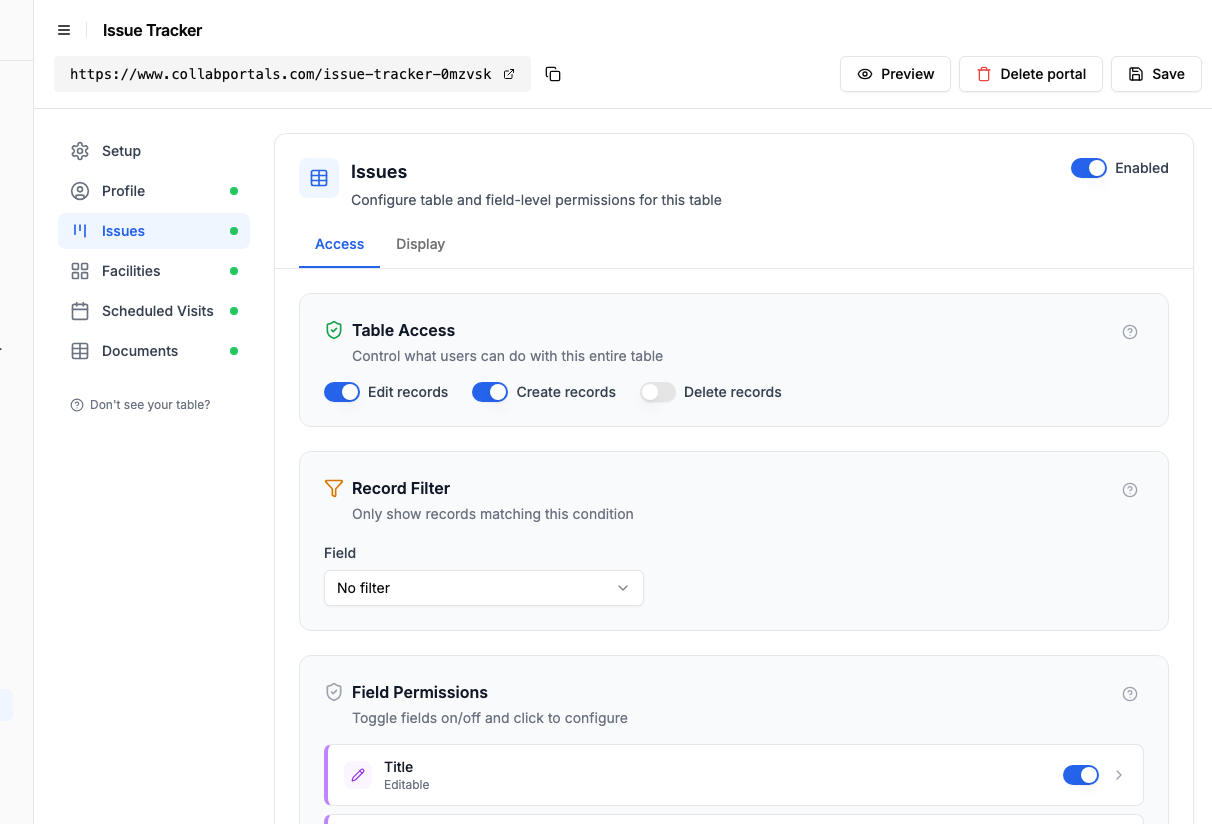Click the Table Access shield icon
Image resolution: width=1212 pixels, height=824 pixels.
coord(334,330)
